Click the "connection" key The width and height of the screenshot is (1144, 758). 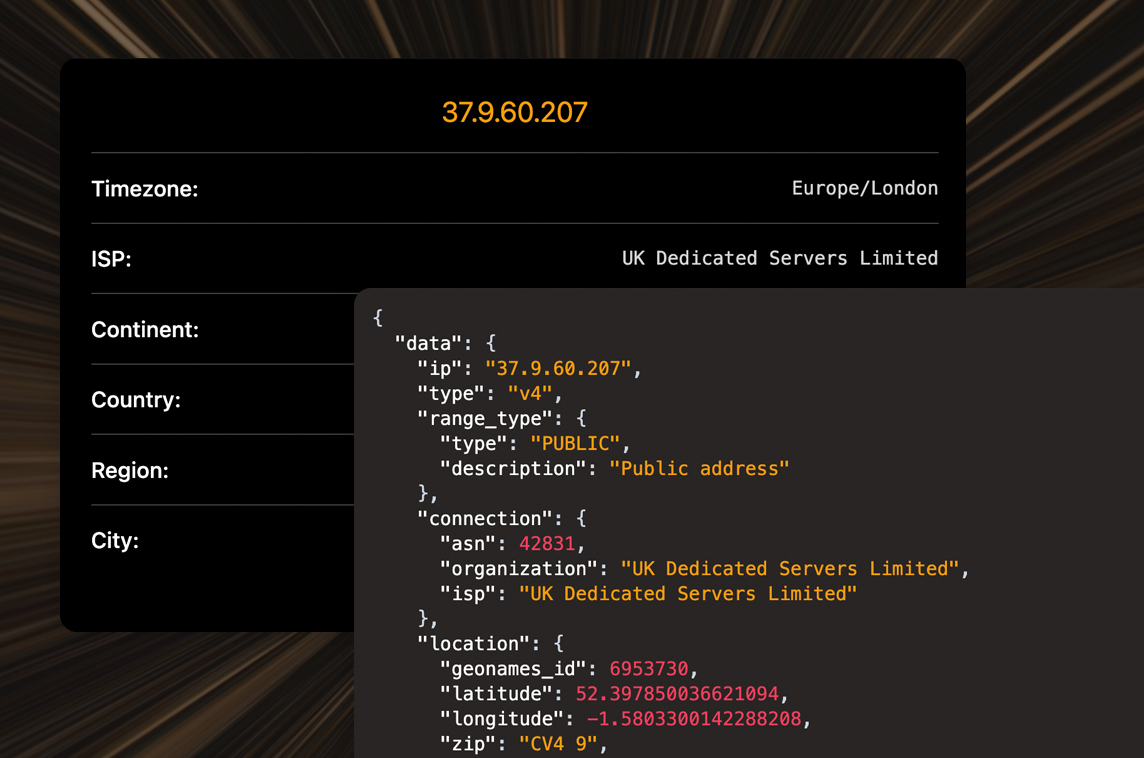pos(484,519)
